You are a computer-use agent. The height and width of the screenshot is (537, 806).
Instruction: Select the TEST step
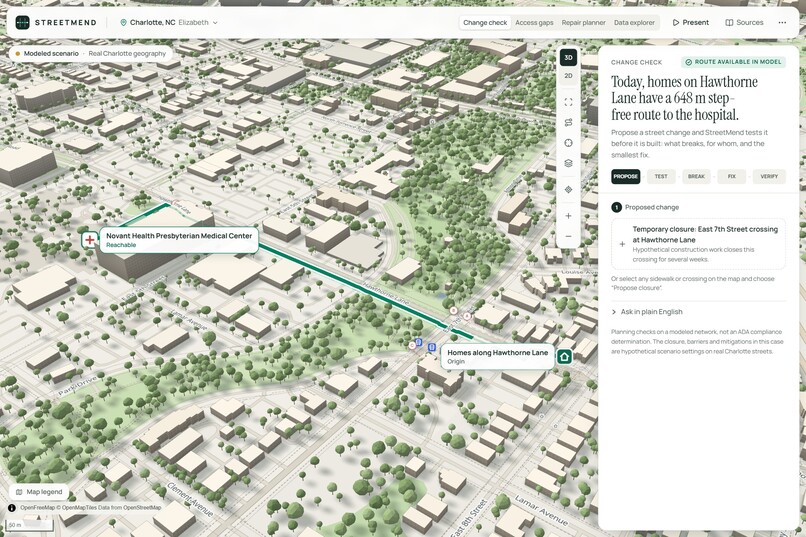tap(661, 176)
